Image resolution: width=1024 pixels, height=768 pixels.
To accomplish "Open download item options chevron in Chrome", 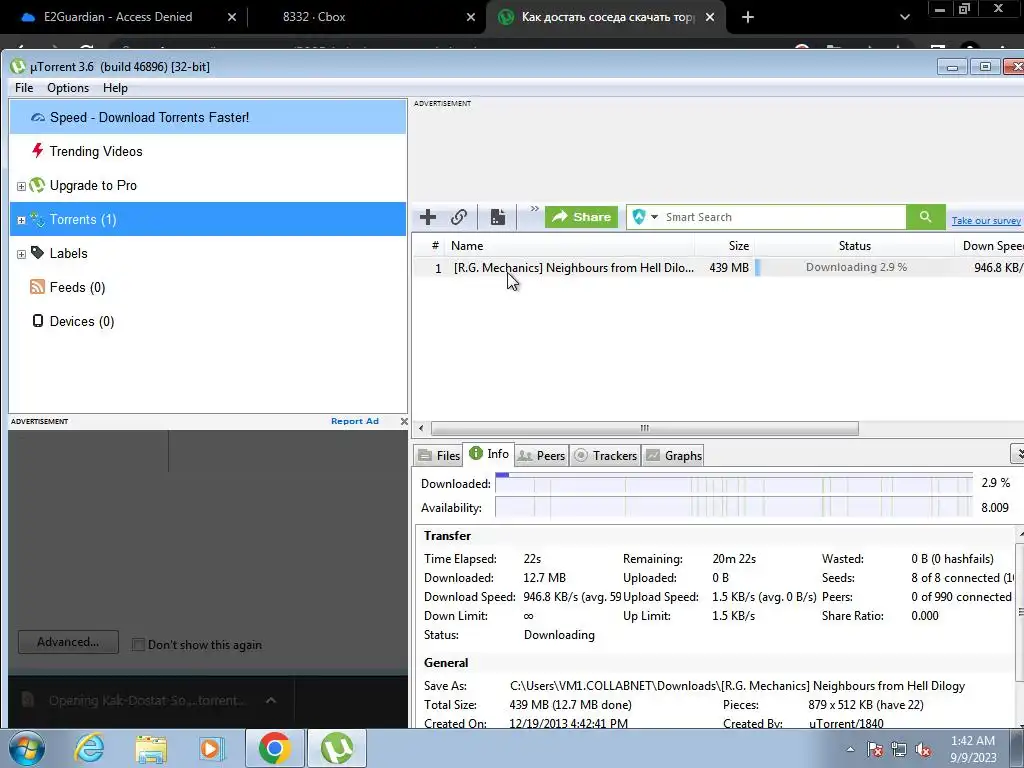I will [x=270, y=700].
